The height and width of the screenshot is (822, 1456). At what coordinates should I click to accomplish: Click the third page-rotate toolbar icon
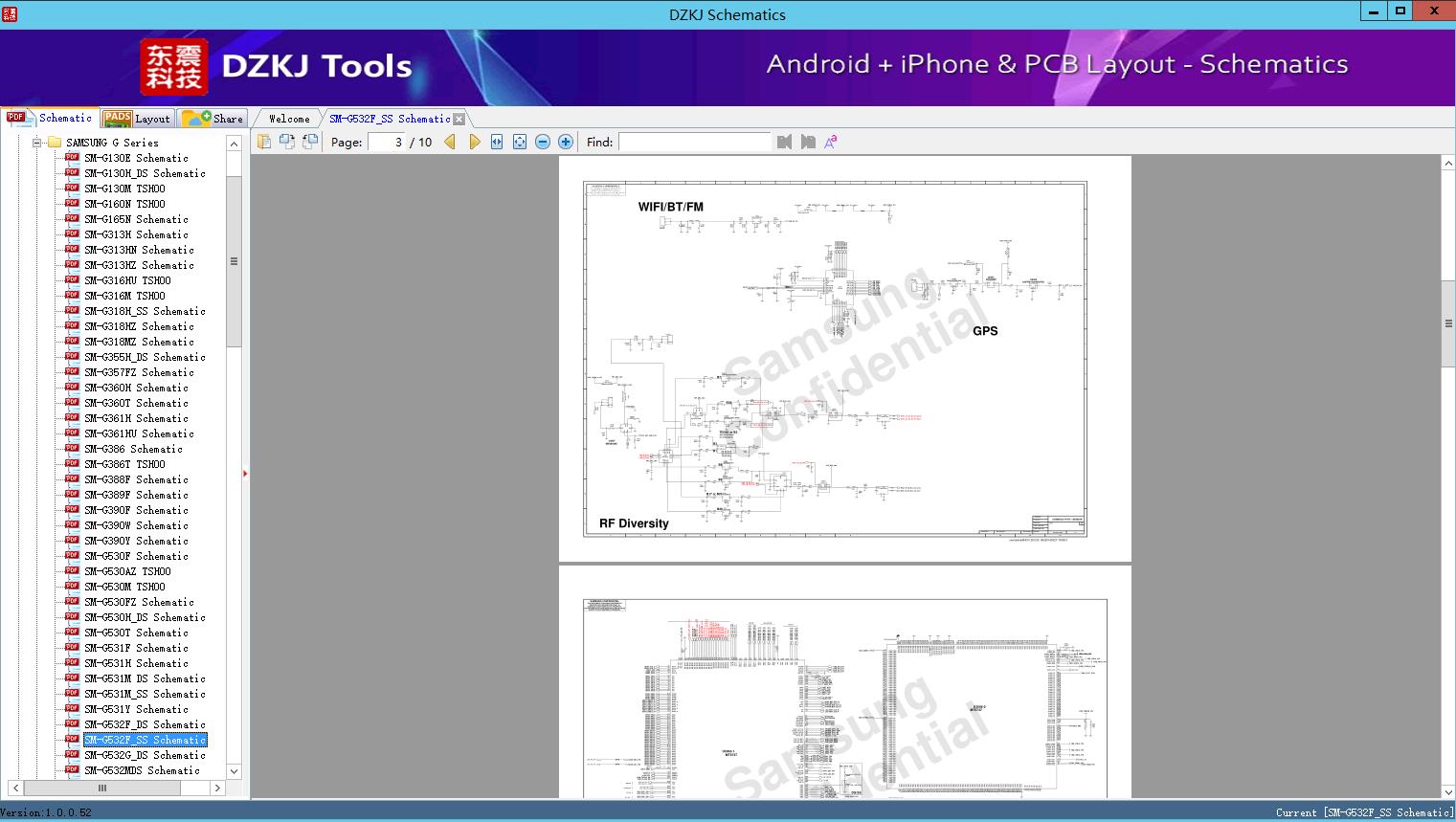click(x=309, y=142)
